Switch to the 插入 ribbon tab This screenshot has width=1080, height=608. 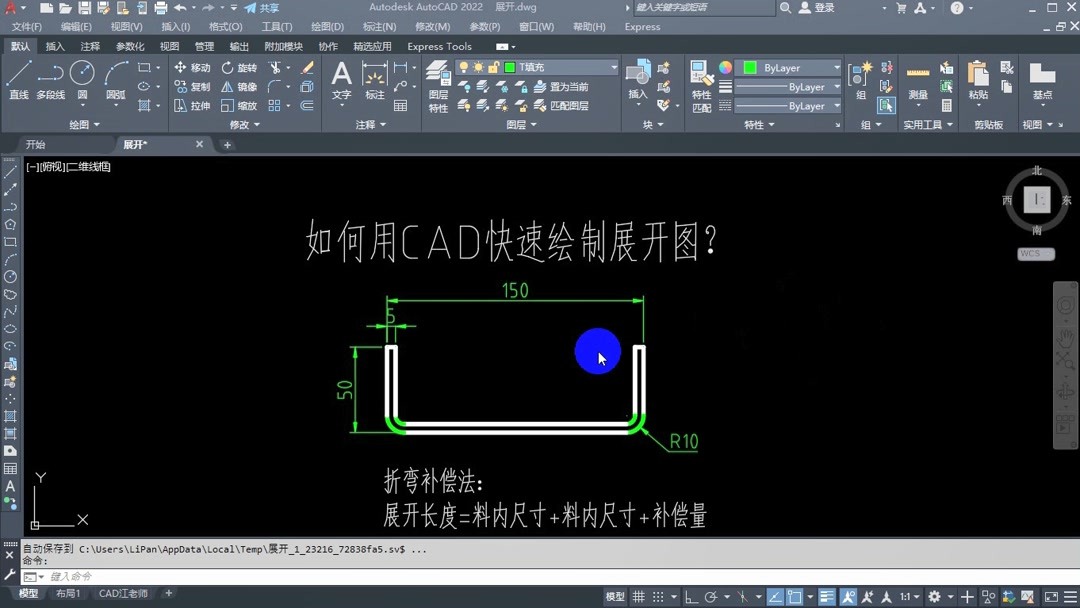click(x=55, y=45)
